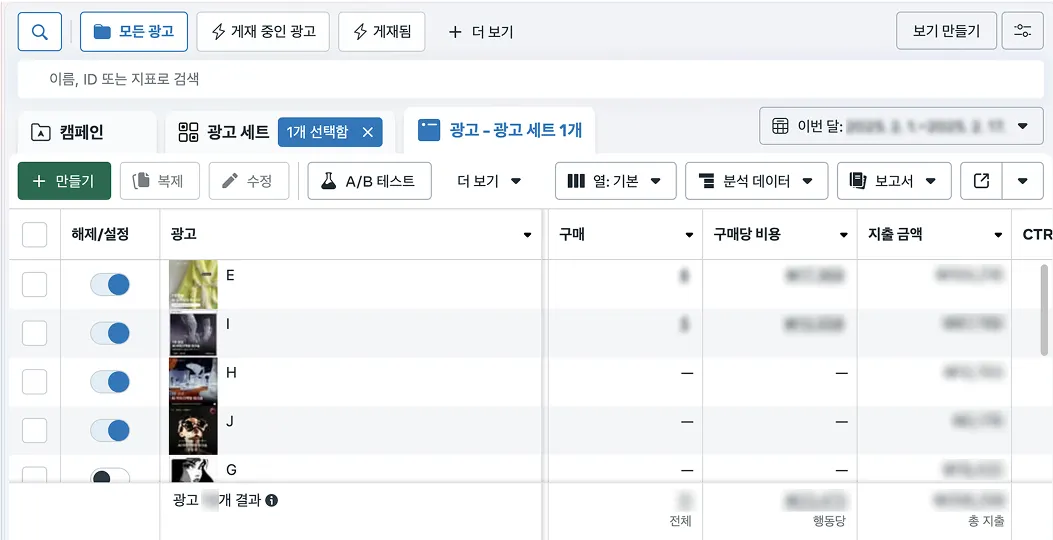Click the 수정 pencil edit button

pyautogui.click(x=248, y=181)
